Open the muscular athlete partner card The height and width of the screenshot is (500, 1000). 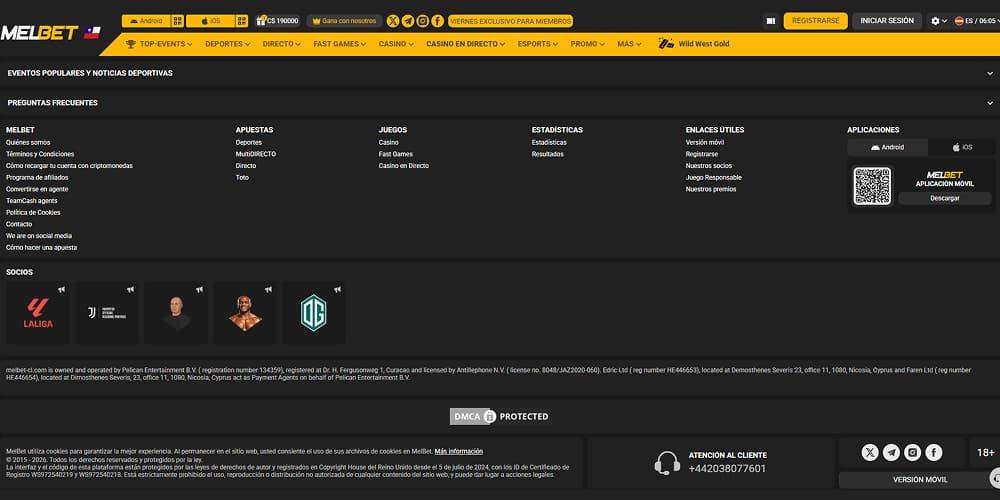click(245, 313)
